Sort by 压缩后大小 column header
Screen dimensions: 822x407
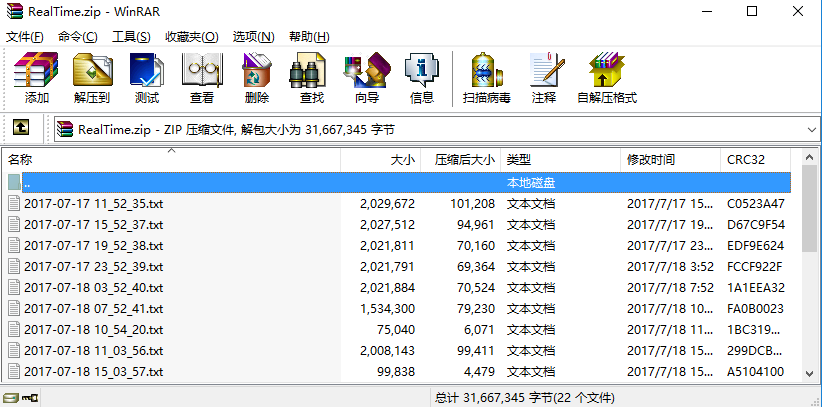pos(461,160)
